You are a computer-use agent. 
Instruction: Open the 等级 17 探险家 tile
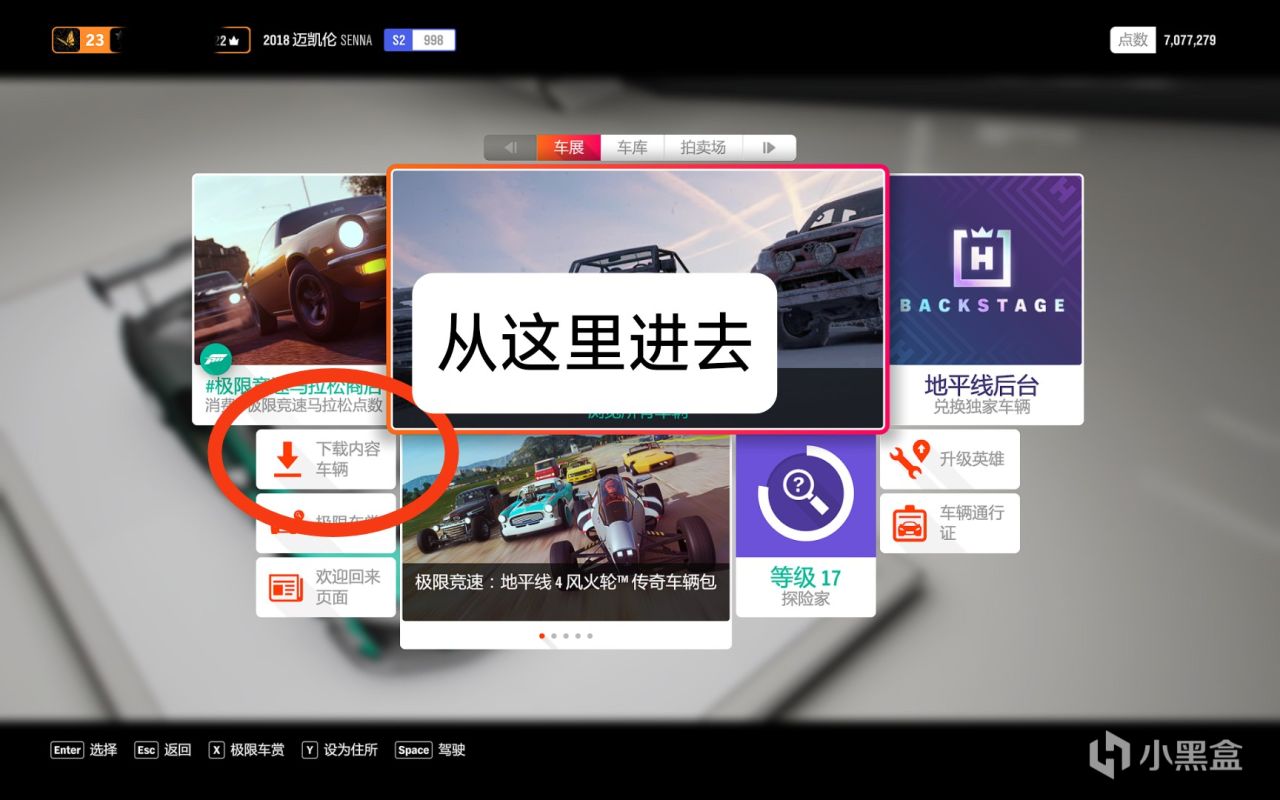806,525
